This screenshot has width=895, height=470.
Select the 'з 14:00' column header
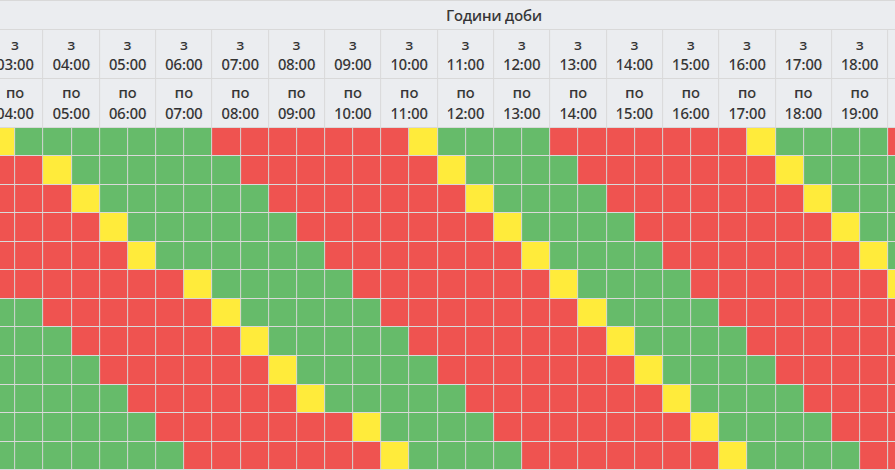(x=635, y=54)
